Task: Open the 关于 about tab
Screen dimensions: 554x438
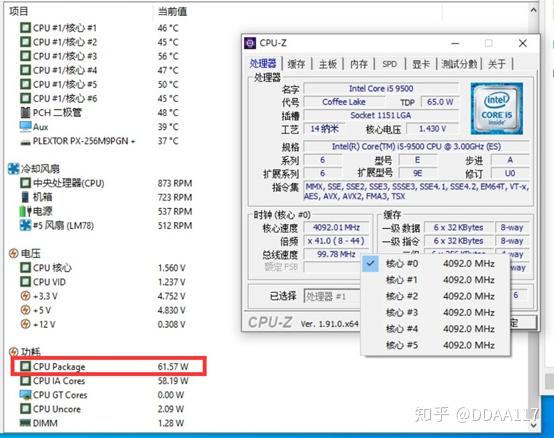Action: pos(497,64)
